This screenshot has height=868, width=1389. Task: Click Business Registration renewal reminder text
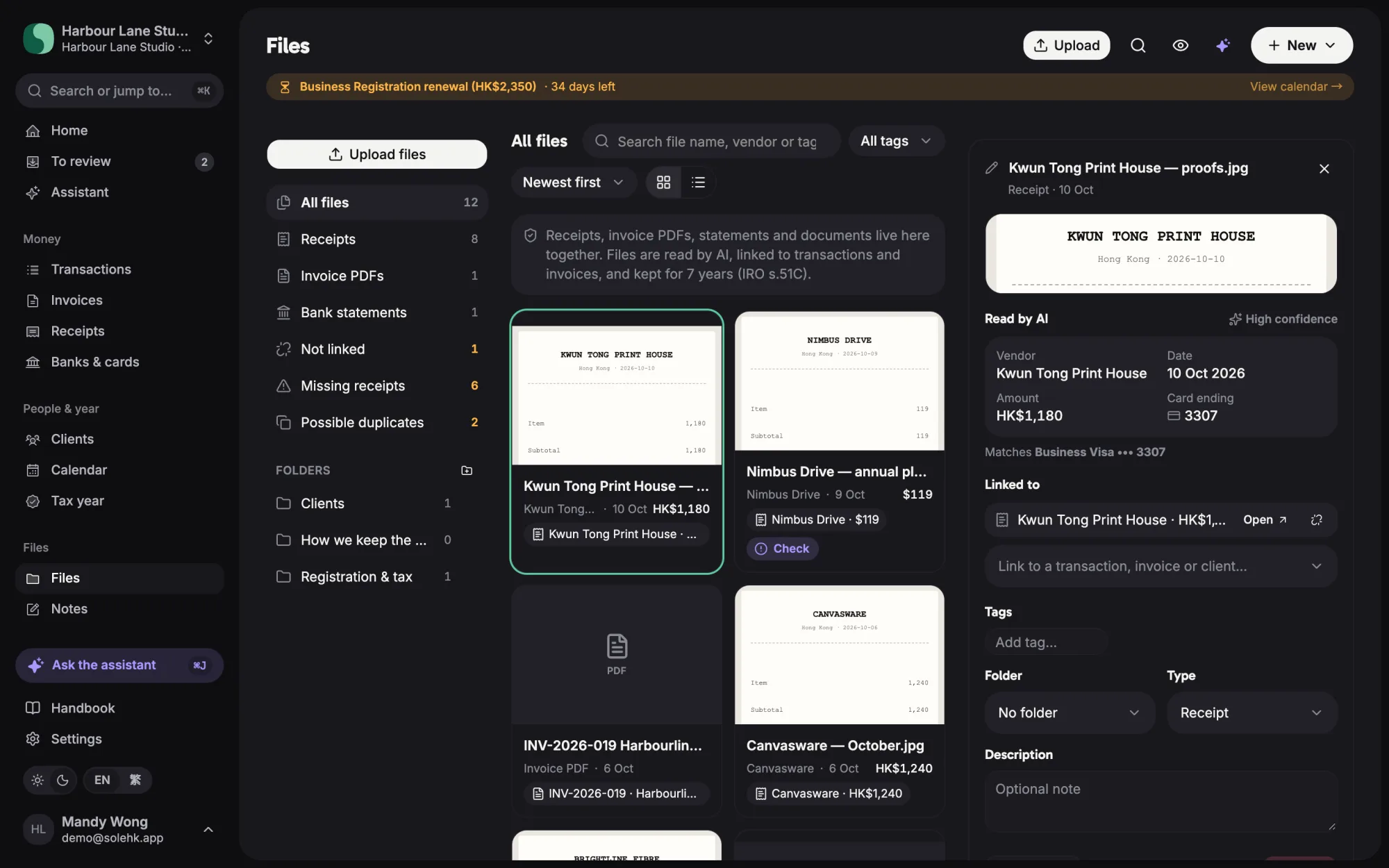(417, 87)
